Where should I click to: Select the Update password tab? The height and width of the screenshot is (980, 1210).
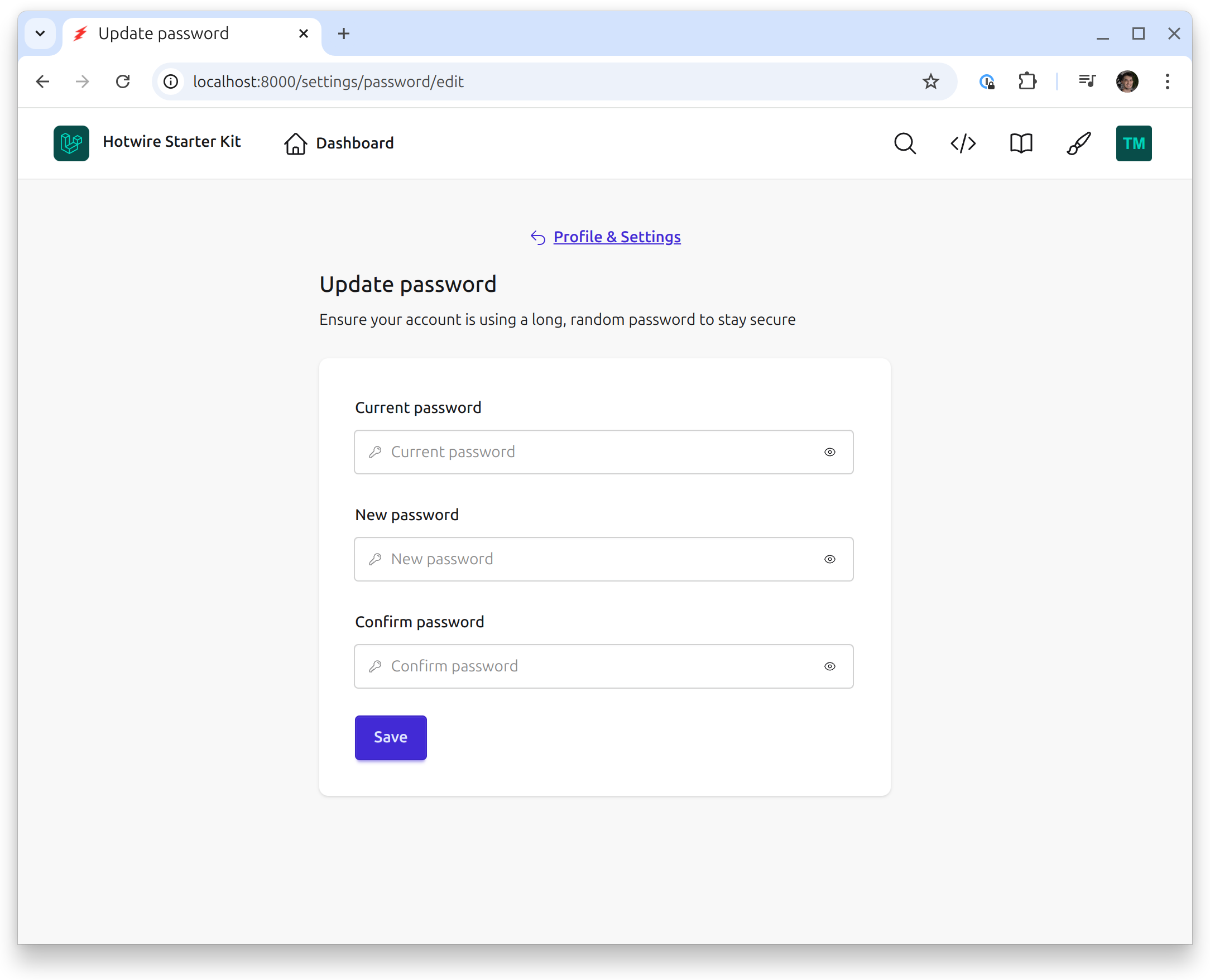[164, 34]
